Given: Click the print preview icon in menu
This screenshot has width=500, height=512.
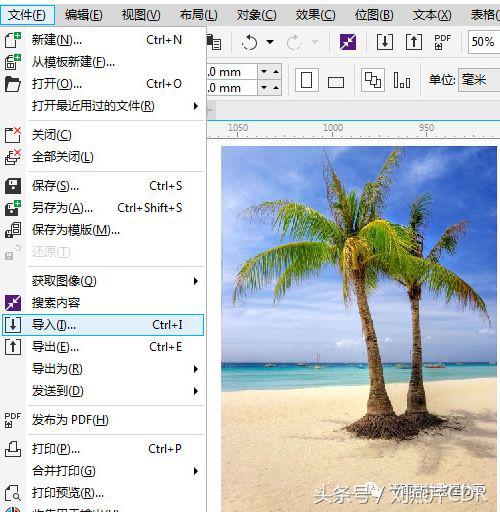Looking at the screenshot, I should click(x=13, y=493).
